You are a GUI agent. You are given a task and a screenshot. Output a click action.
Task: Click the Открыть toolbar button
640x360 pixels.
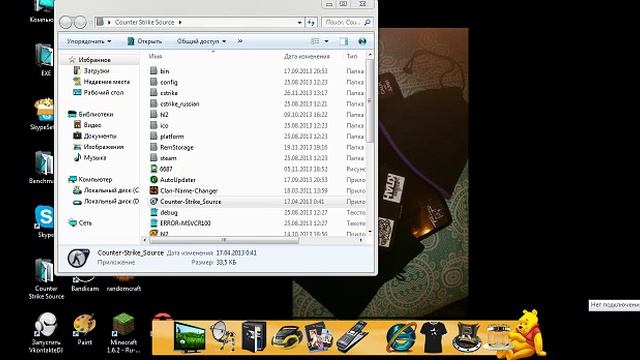coord(144,41)
